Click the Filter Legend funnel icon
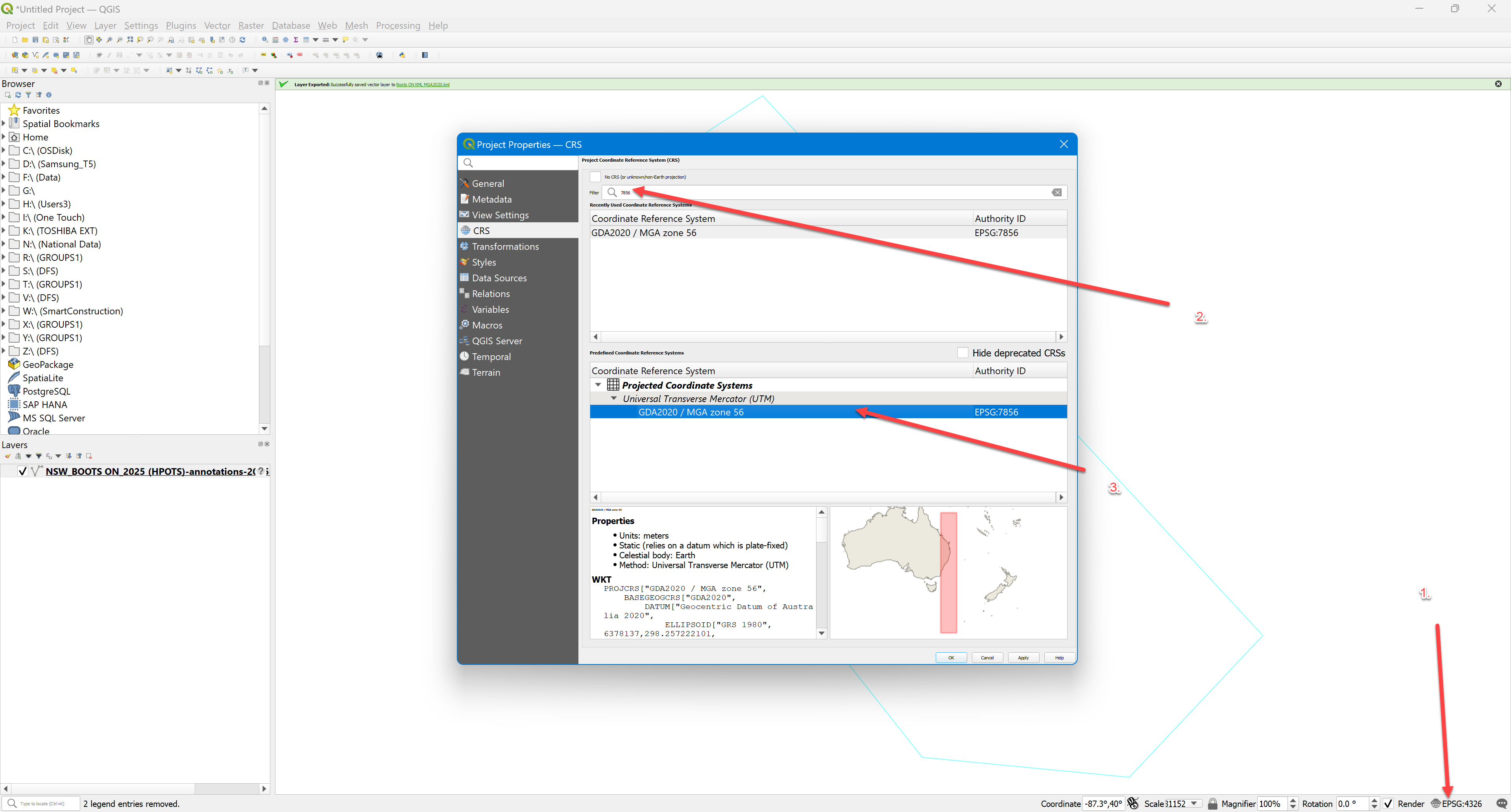 tap(39, 456)
